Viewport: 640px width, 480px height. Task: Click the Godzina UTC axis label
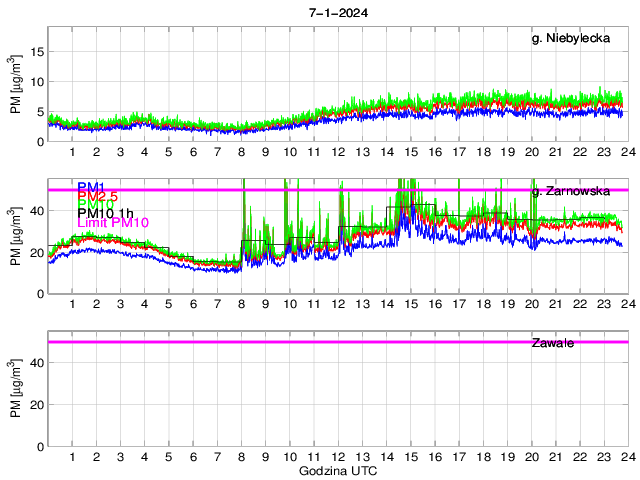pyautogui.click(x=338, y=471)
